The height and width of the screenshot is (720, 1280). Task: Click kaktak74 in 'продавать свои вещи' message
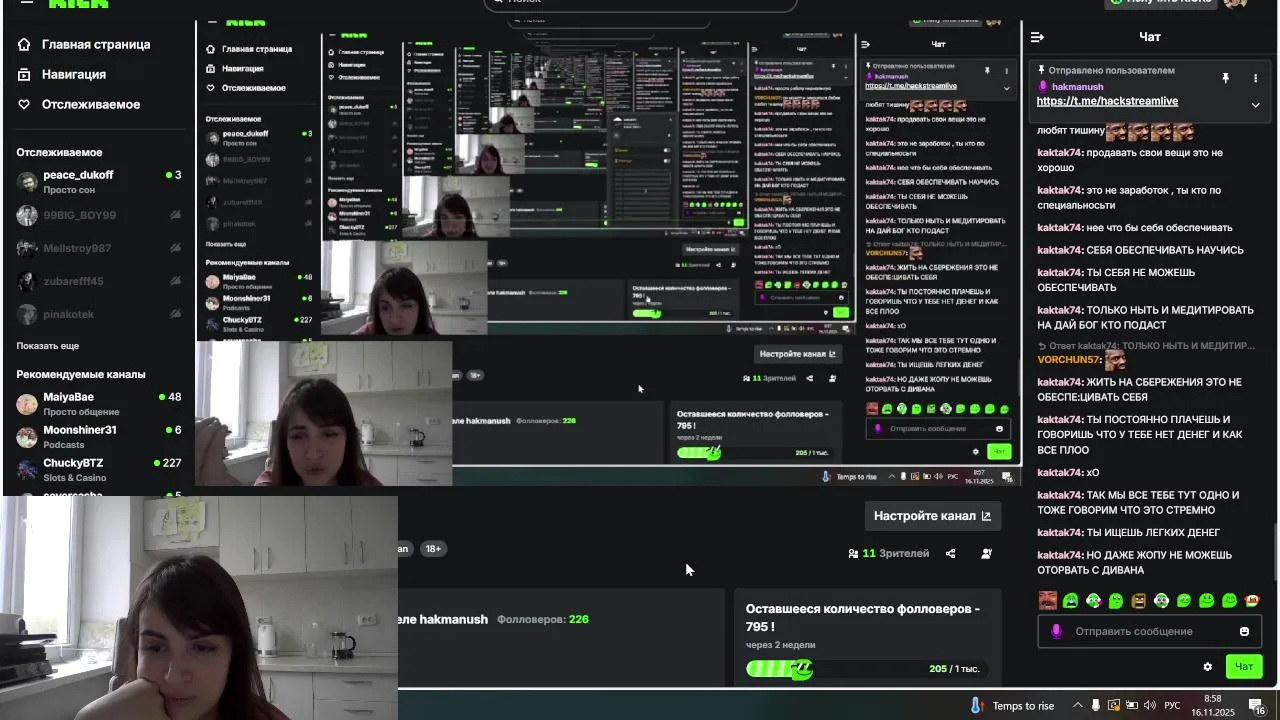tap(1060, 153)
